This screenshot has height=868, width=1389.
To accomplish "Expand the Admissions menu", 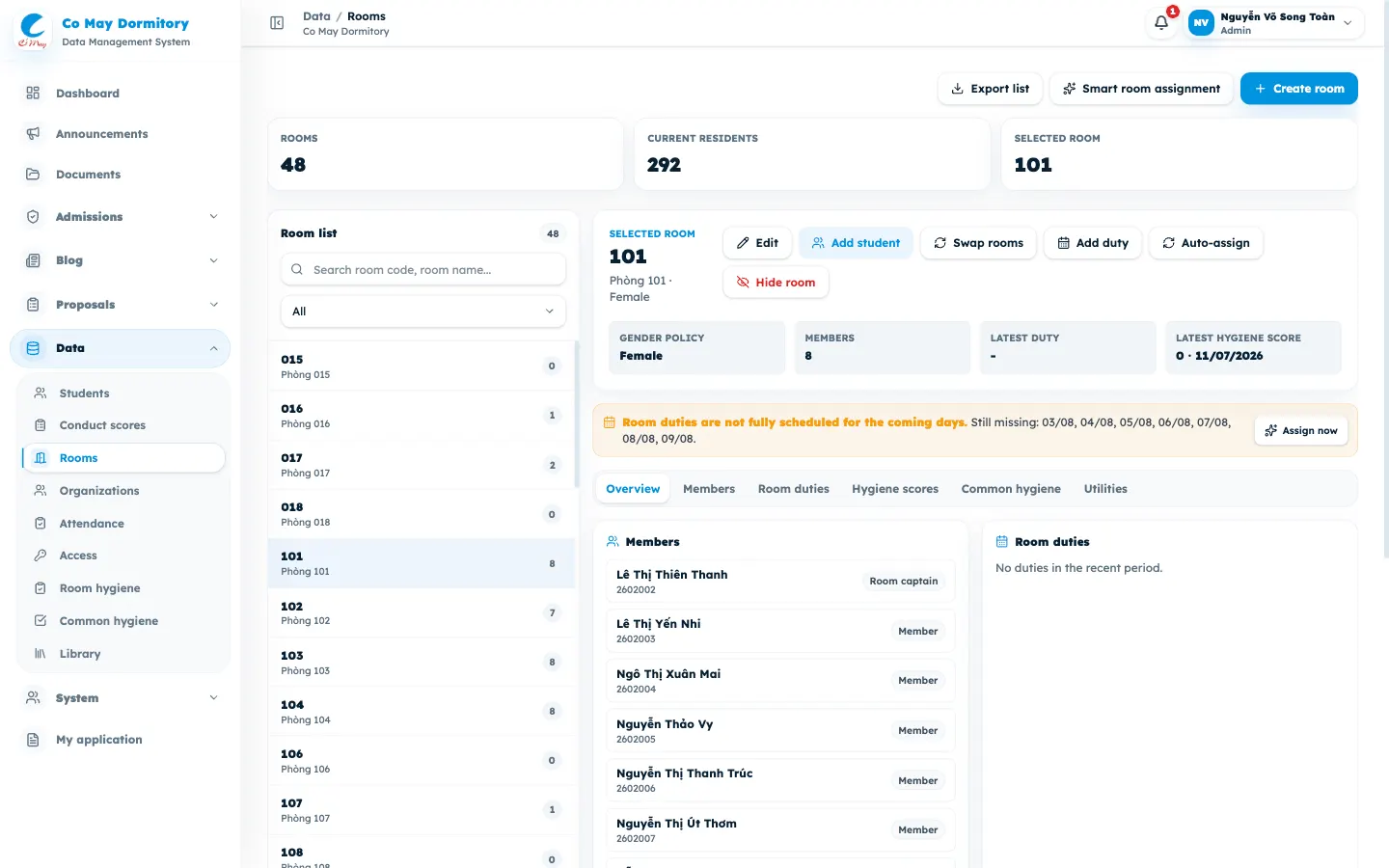I will click(x=121, y=217).
